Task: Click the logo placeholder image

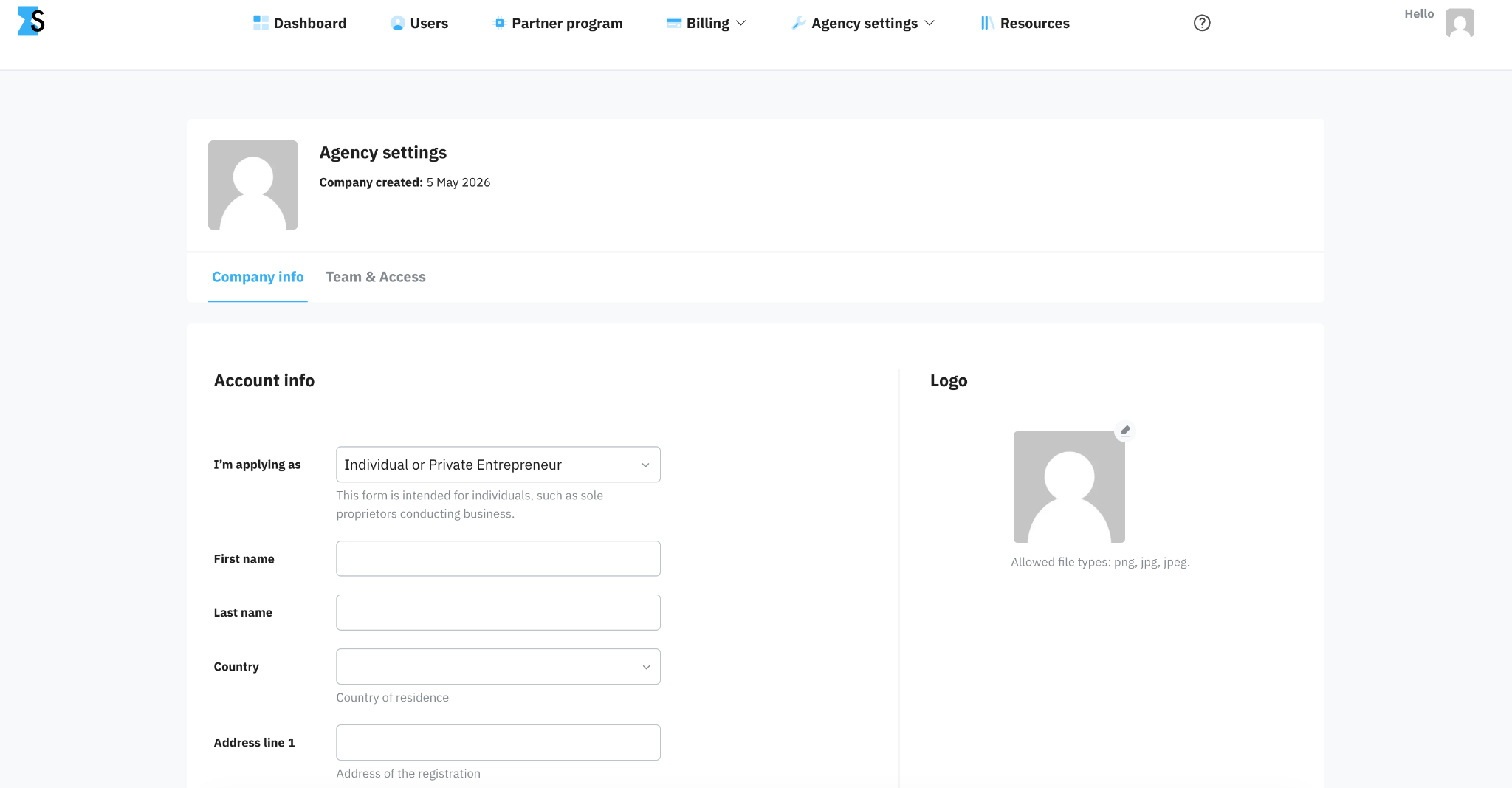Action: tap(1069, 487)
